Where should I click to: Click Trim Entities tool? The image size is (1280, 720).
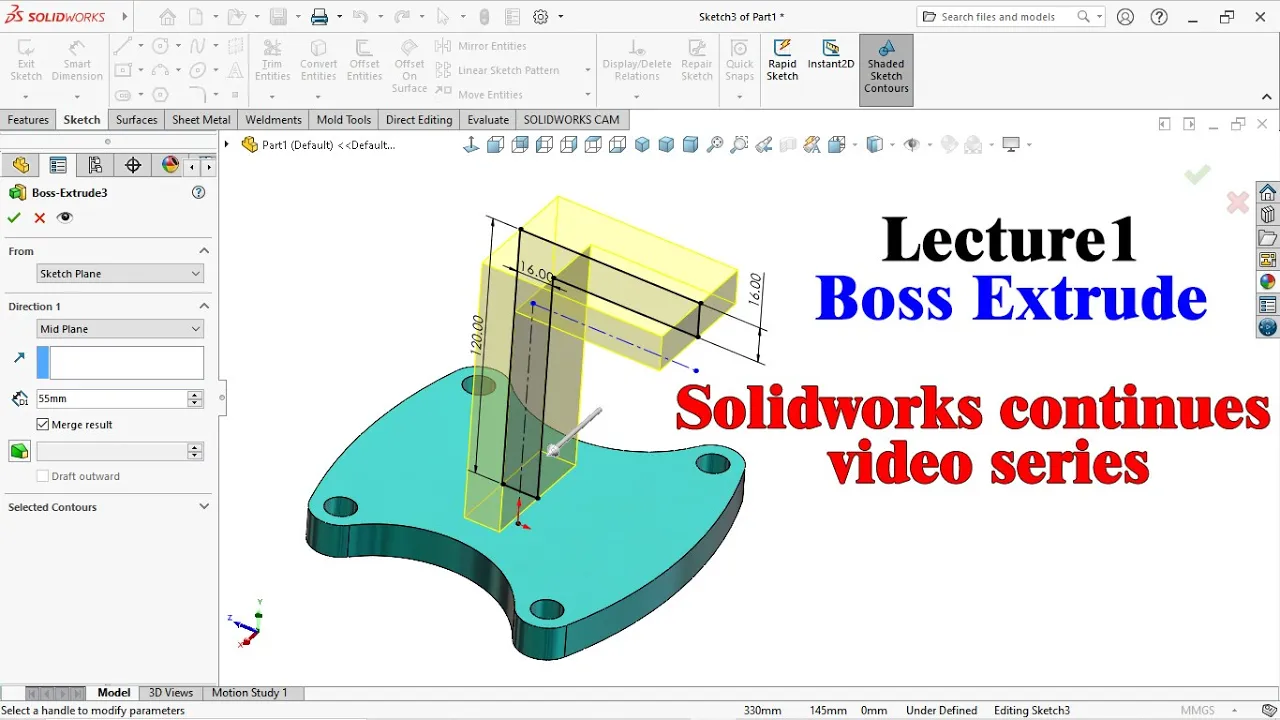[x=272, y=60]
